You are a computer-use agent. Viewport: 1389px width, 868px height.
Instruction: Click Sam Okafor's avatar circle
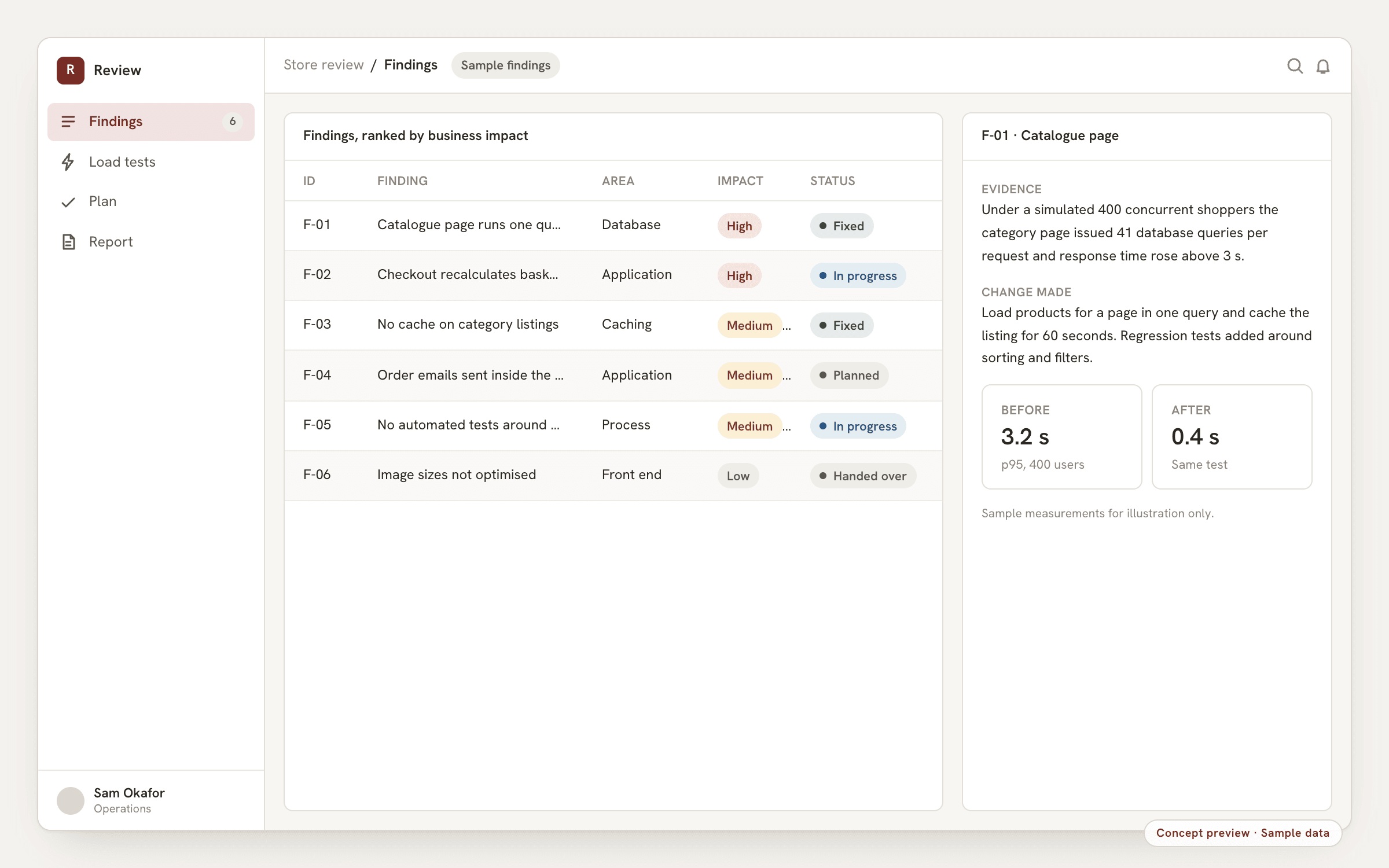point(71,800)
